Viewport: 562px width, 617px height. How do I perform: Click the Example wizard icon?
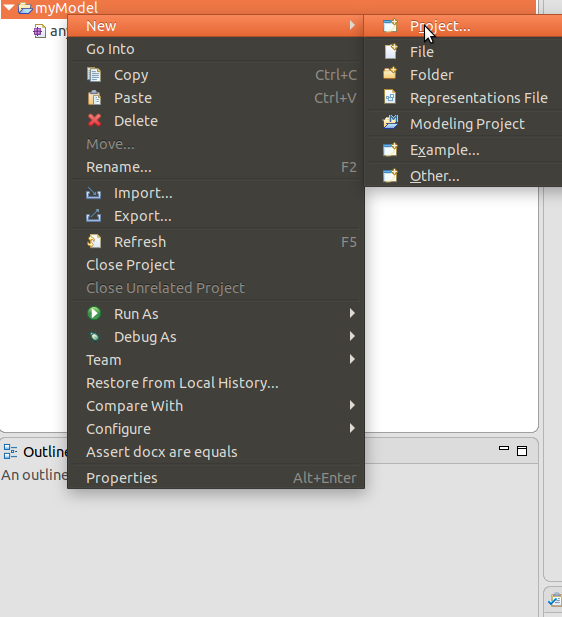[390, 150]
